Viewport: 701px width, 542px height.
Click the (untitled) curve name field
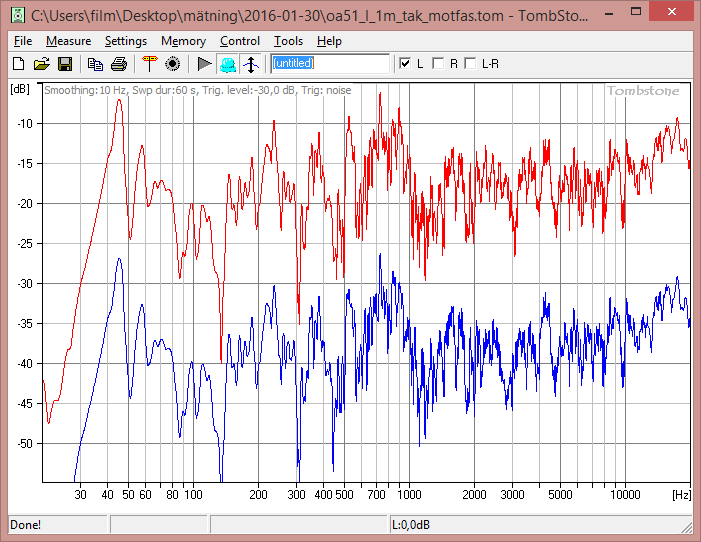(330, 64)
